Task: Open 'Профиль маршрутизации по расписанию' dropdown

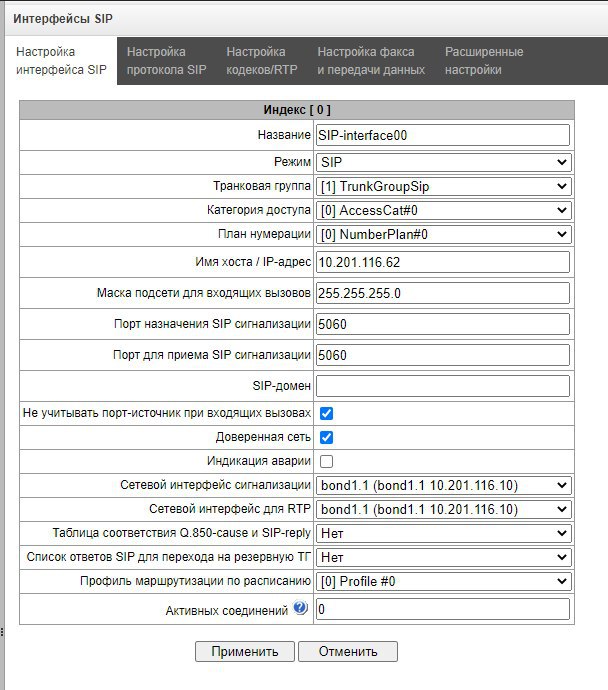Action: (443, 581)
